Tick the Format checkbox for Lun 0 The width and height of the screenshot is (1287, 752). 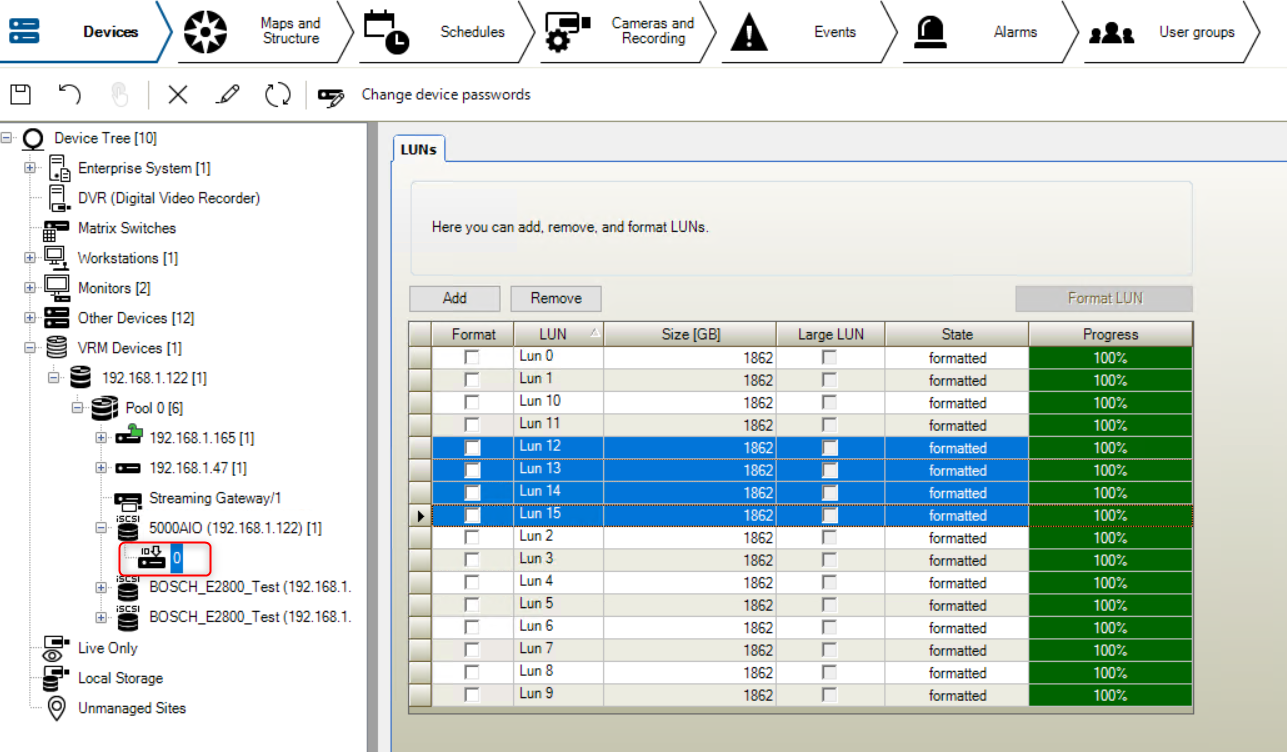pyautogui.click(x=472, y=358)
